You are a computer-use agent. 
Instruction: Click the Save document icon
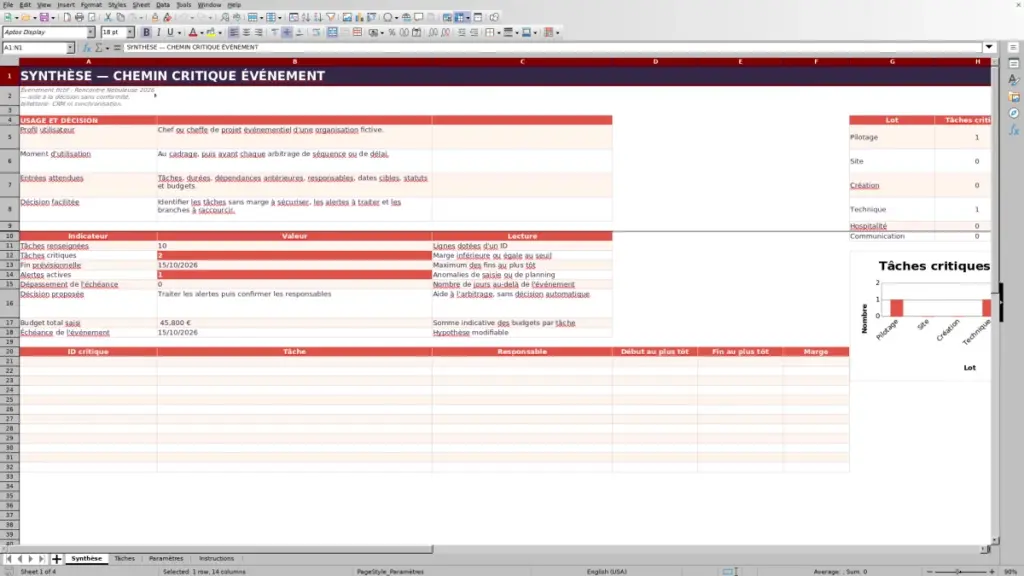44,18
